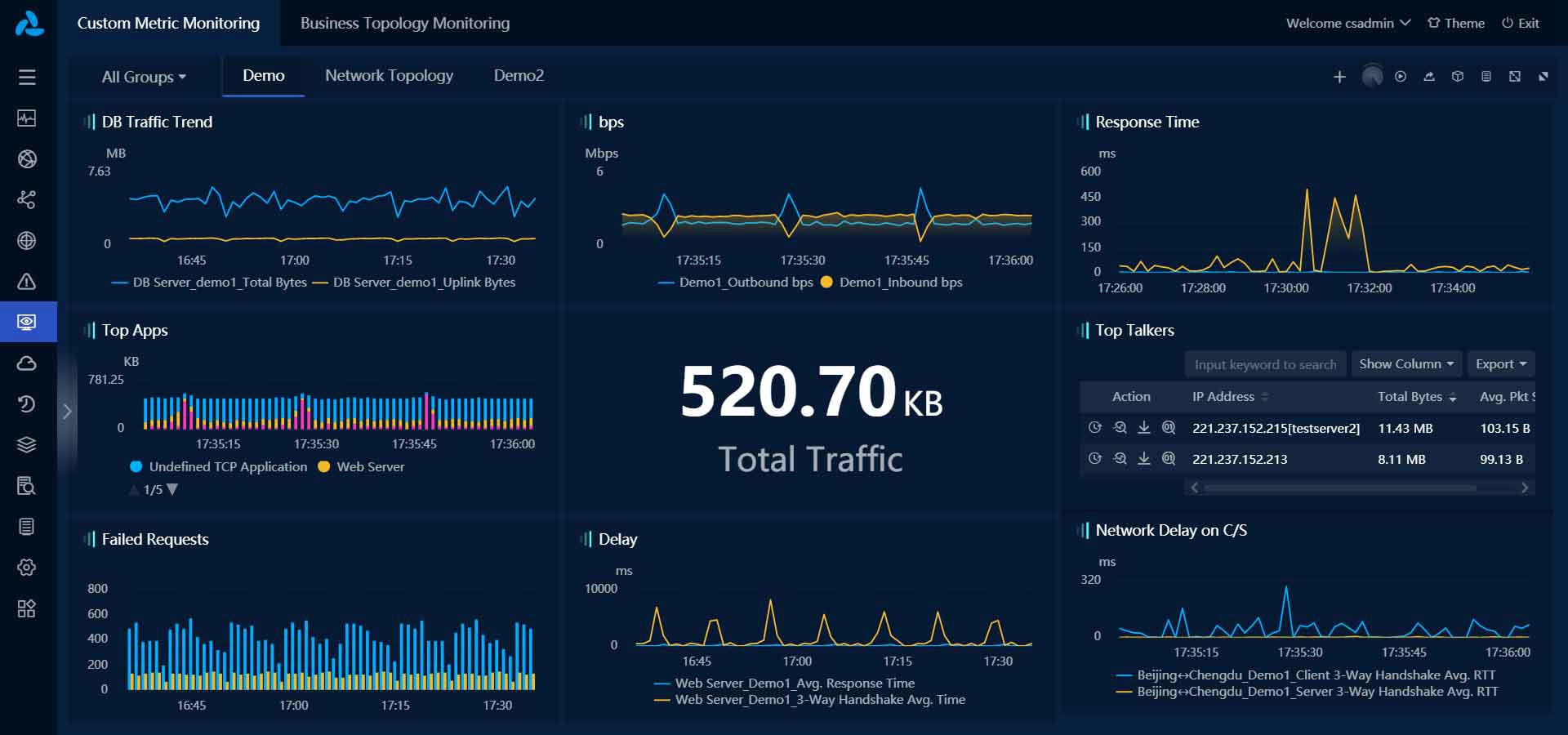Click the export/share icon next to playback
Screen dimensions: 1568x735
pos(1428,76)
